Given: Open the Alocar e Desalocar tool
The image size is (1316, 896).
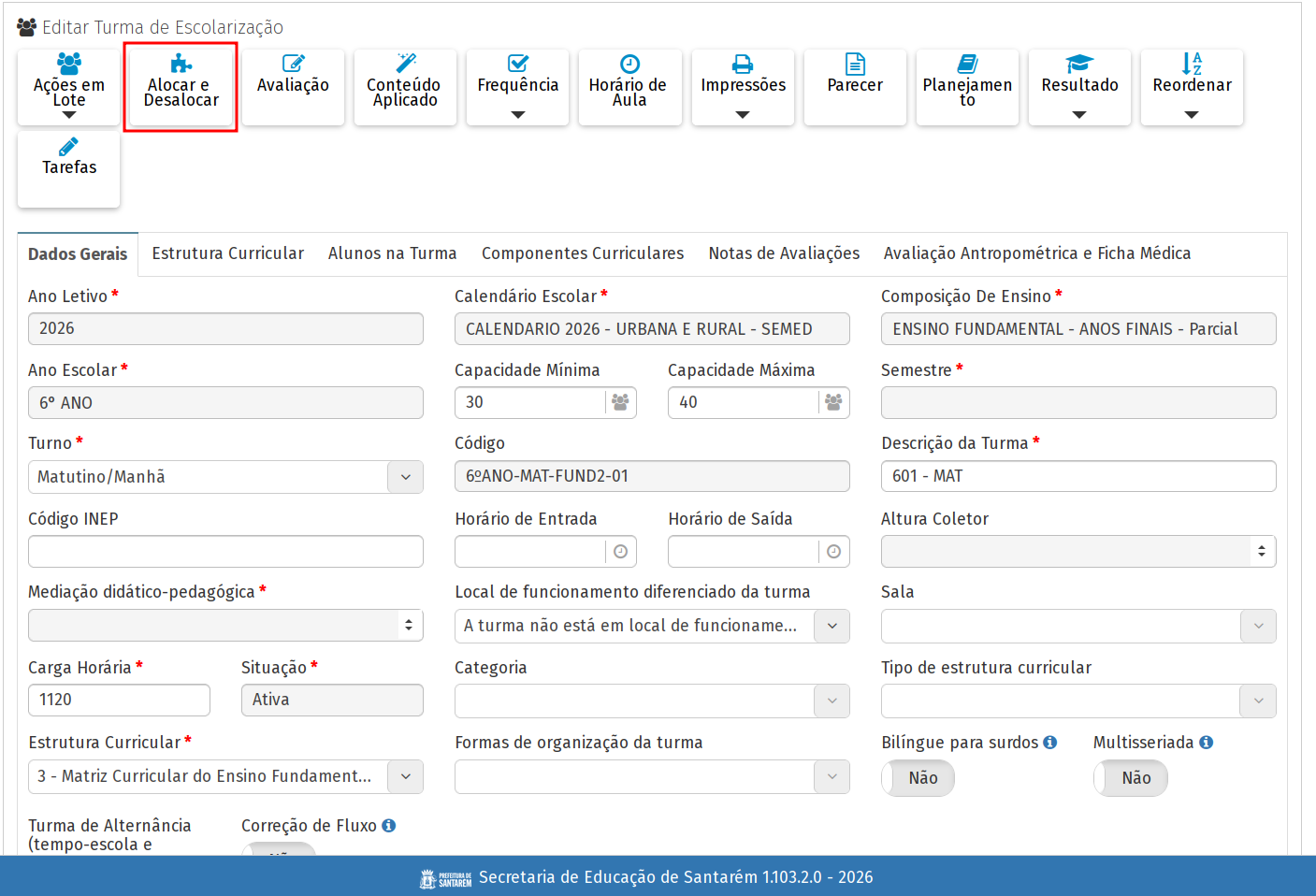Looking at the screenshot, I should (181, 86).
